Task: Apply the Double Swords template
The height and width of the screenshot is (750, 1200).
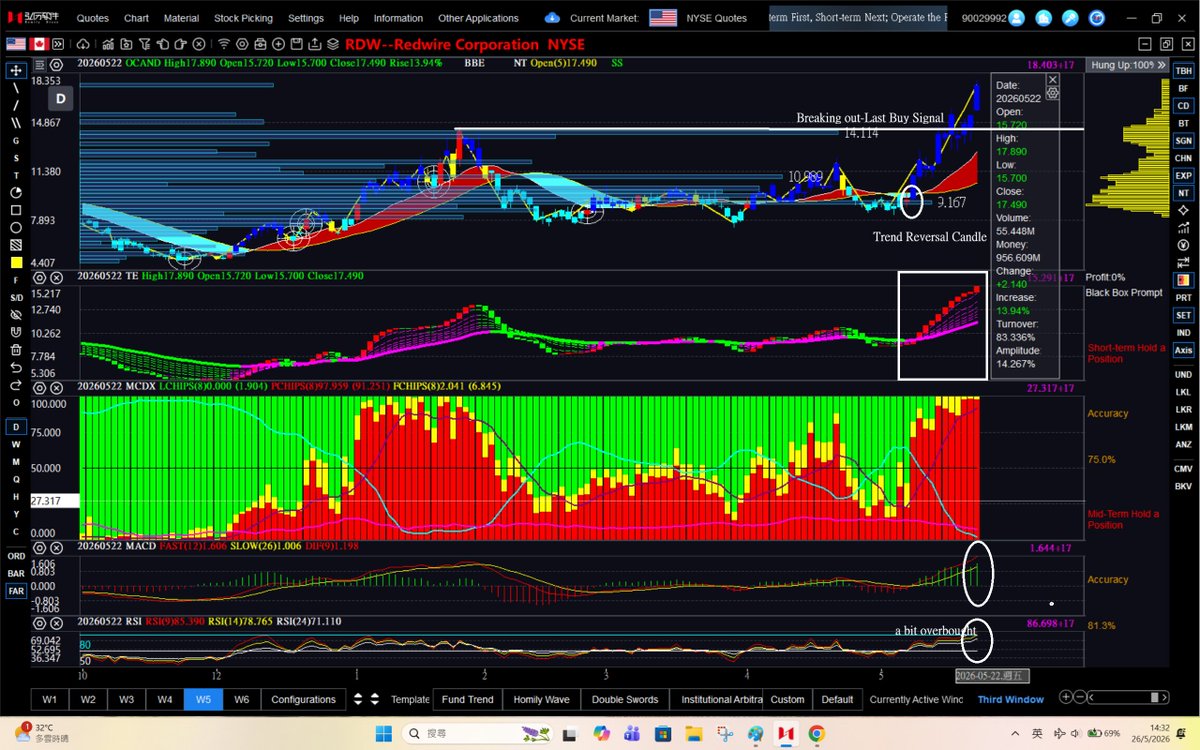Action: click(x=625, y=699)
